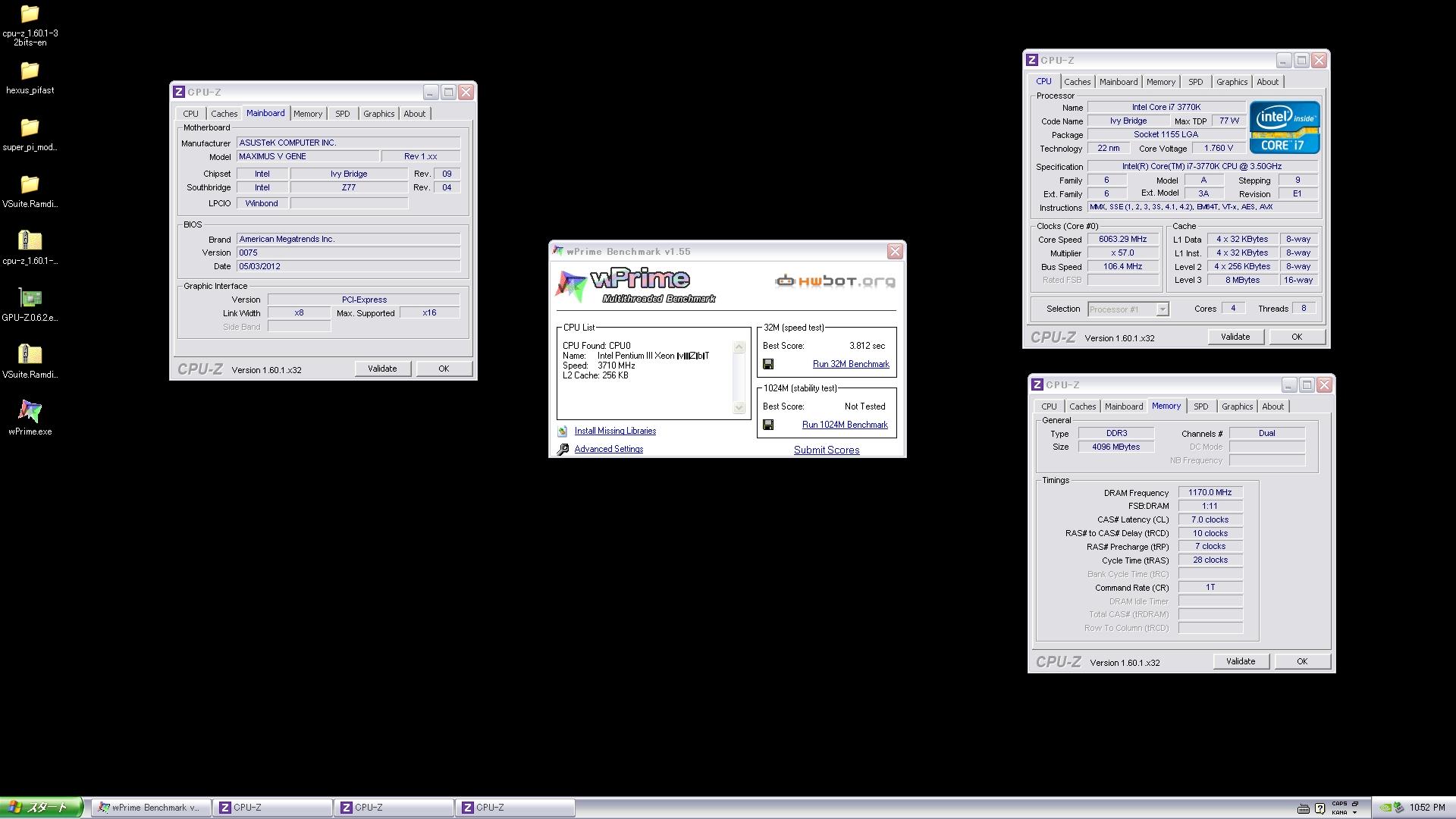Click the BIOS date 05/03/2012 field
Image resolution: width=1456 pixels, height=819 pixels.
coord(348,266)
